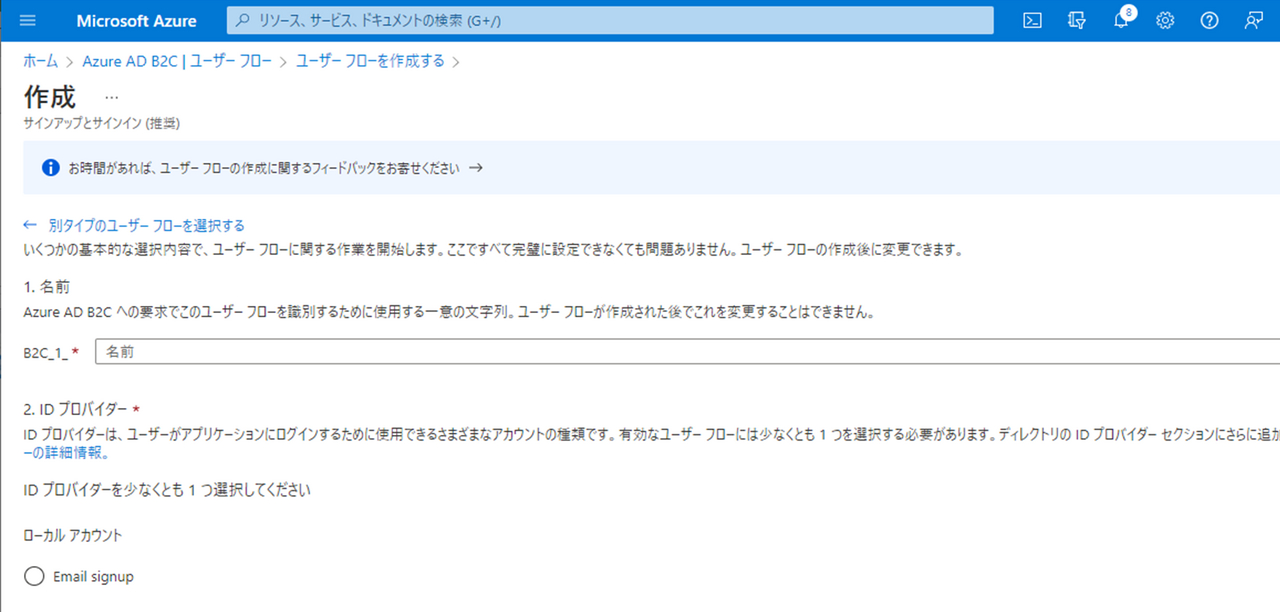Go to the Microsoft Azure home logo
Image resolution: width=1280 pixels, height=612 pixels.
(x=136, y=21)
